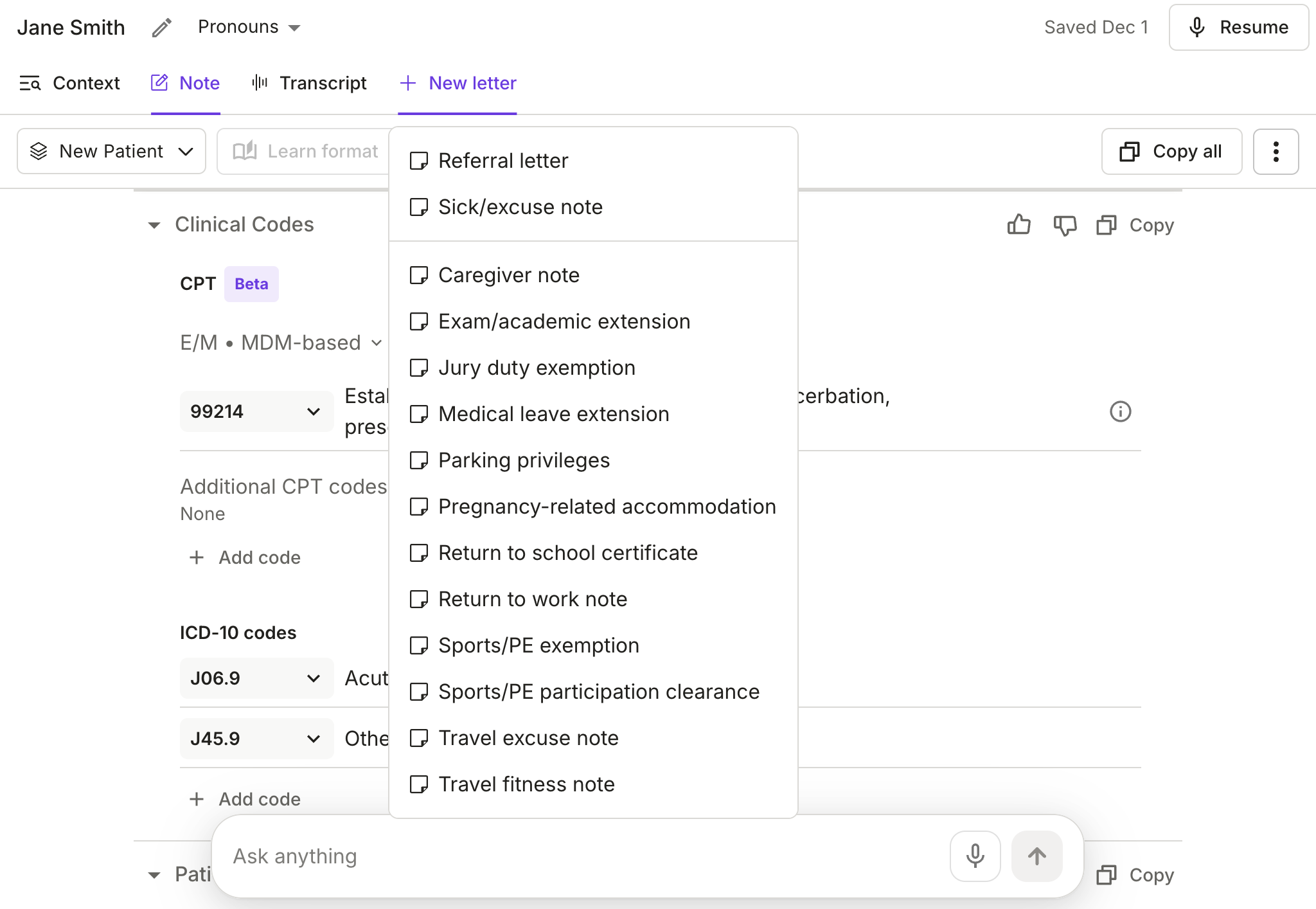Click the Copy all button
The height and width of the screenshot is (909, 1316).
pyautogui.click(x=1171, y=151)
